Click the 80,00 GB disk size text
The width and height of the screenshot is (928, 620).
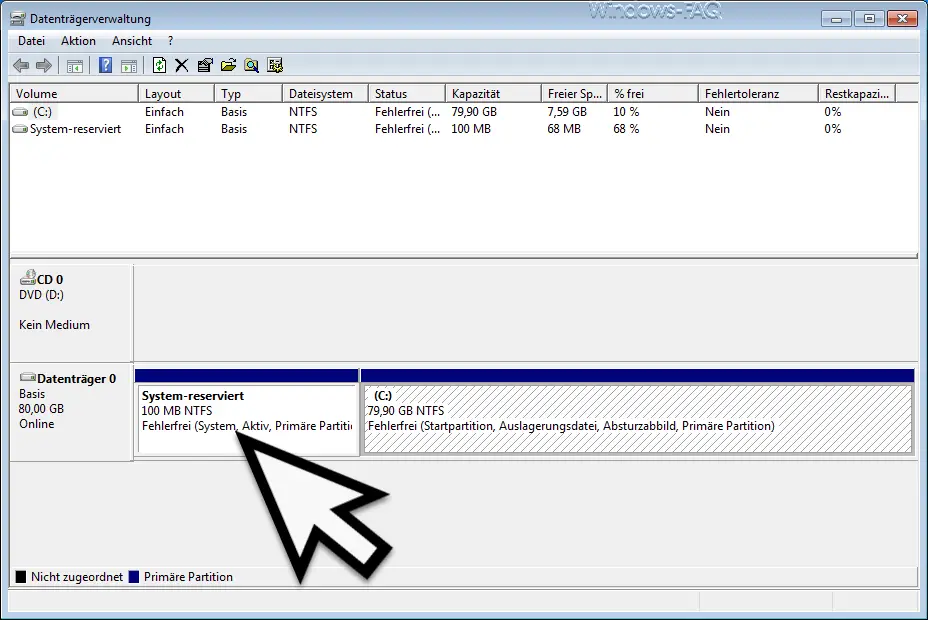coord(41,409)
